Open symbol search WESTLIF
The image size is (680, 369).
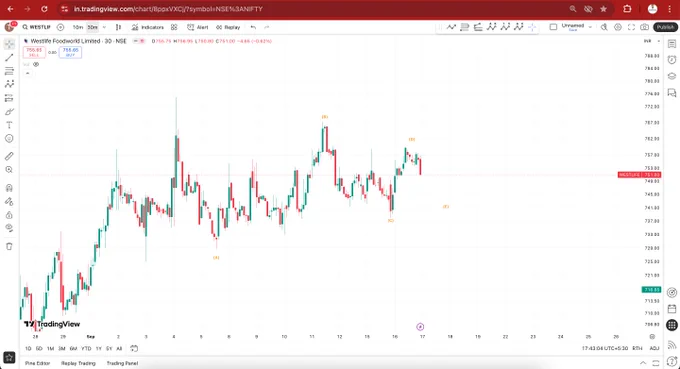point(36,27)
